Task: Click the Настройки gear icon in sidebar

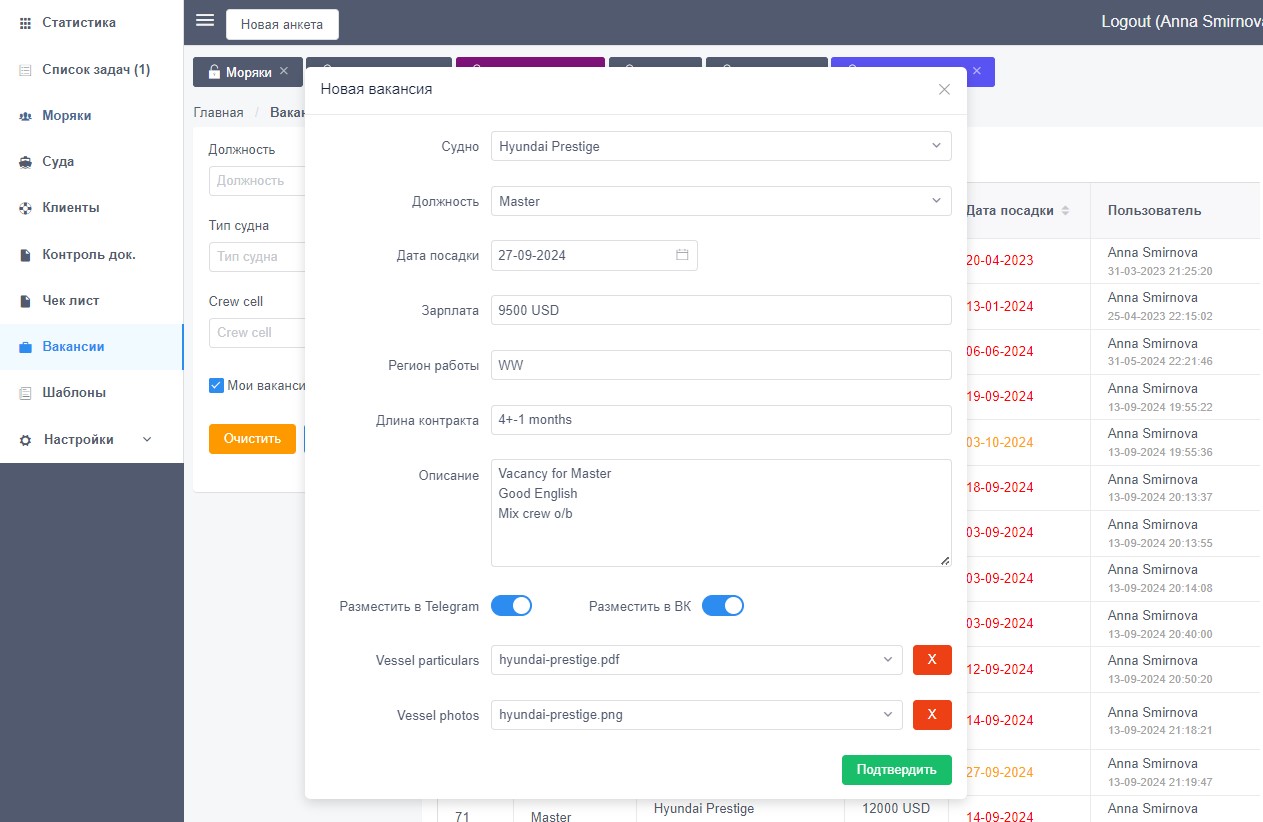Action: 25,440
